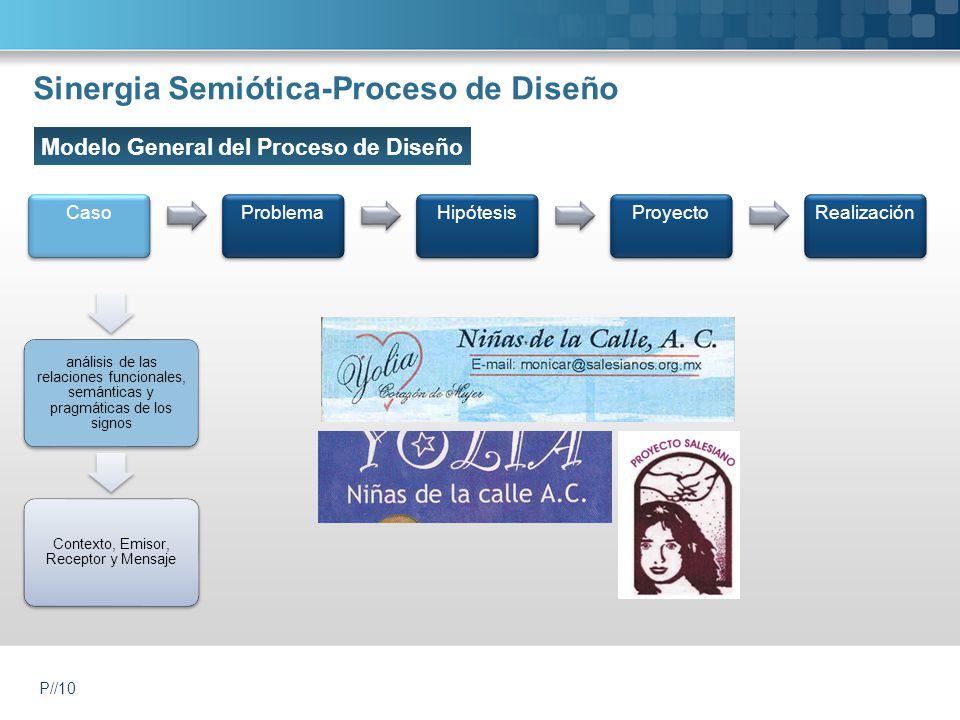The image size is (960, 720).
Task: Select the Proyecto step box
Action: point(671,226)
